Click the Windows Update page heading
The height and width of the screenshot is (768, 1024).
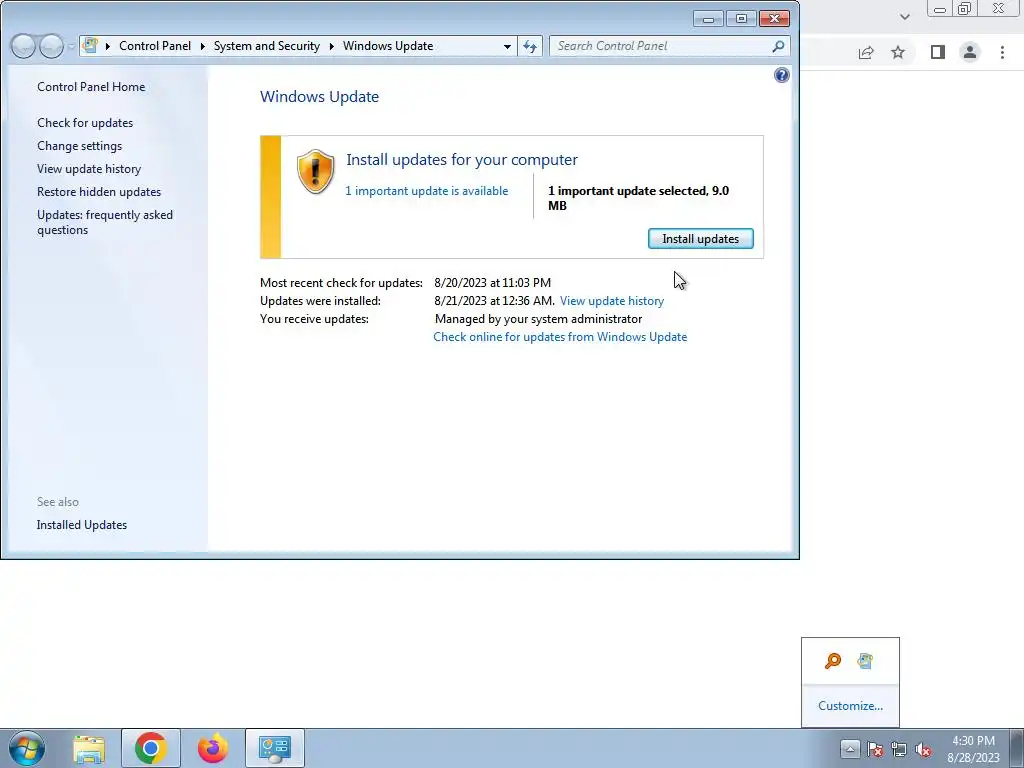(319, 97)
